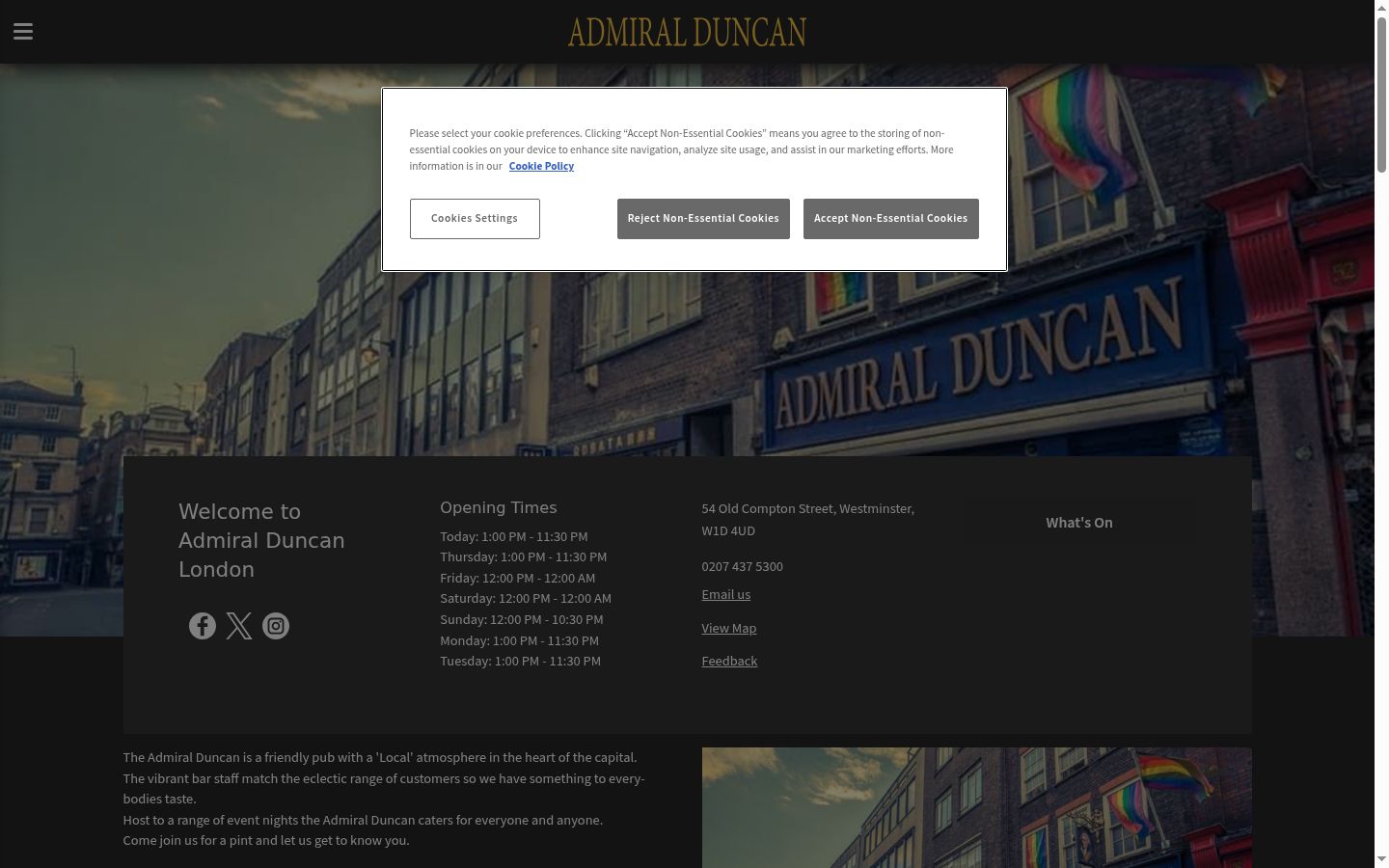
Task: Select the Monday opening hours line
Action: (x=519, y=640)
